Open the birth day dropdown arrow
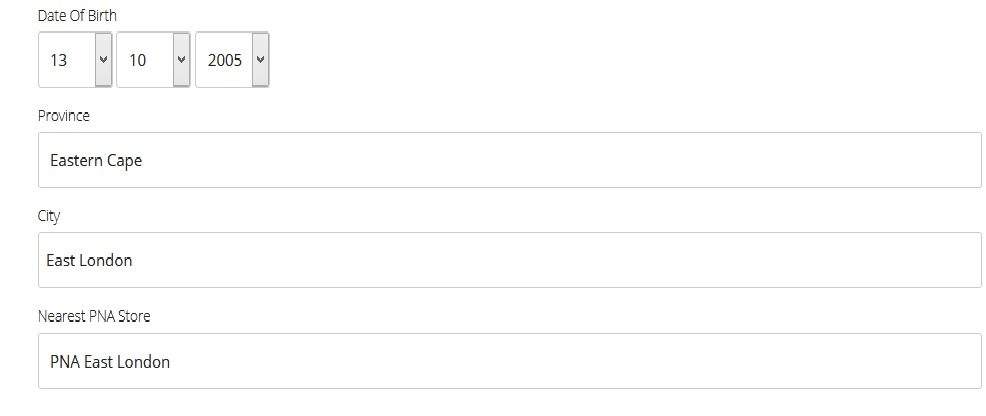The width and height of the screenshot is (986, 416). (x=102, y=60)
